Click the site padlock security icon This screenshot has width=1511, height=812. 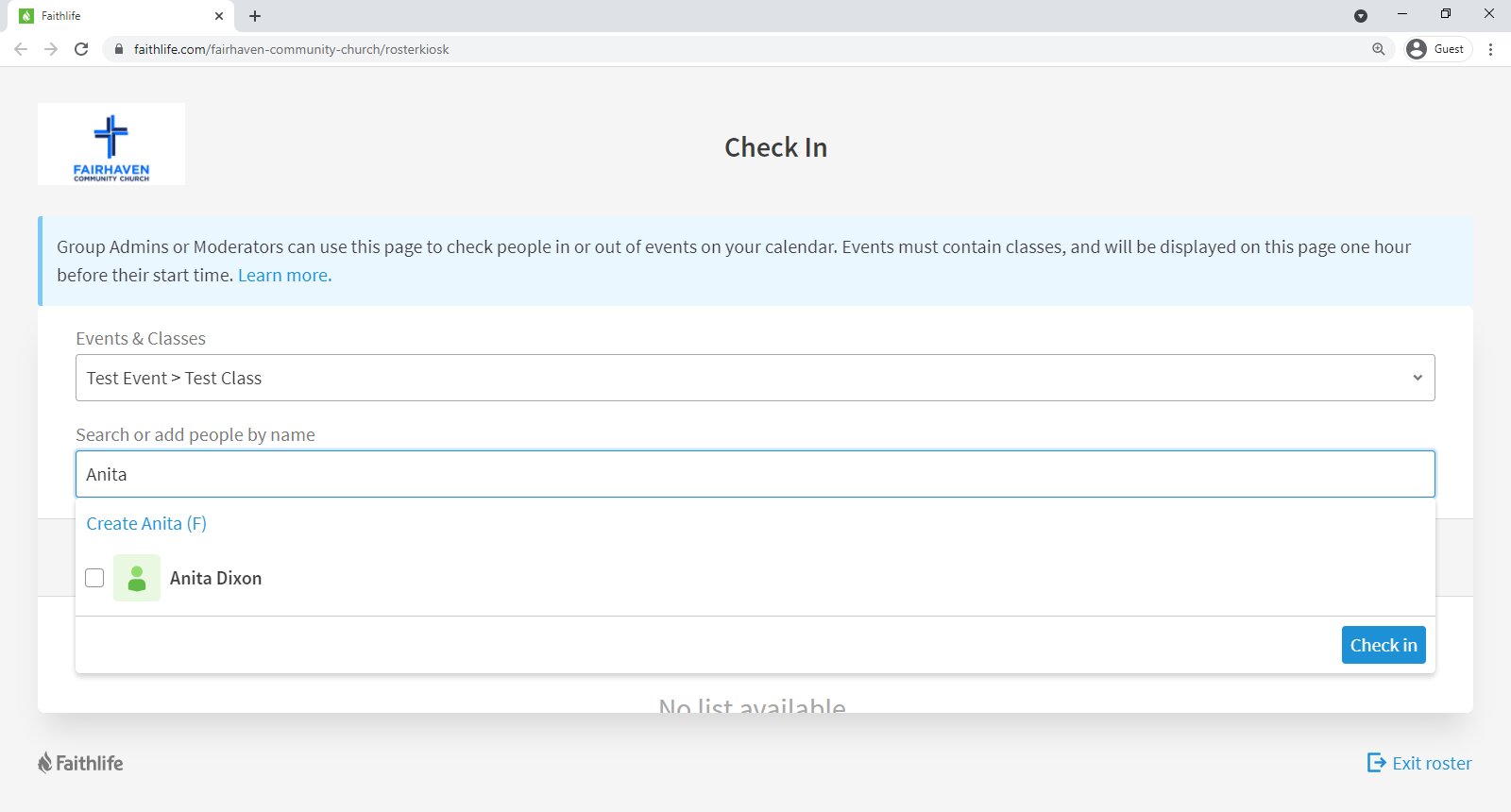pyautogui.click(x=119, y=49)
